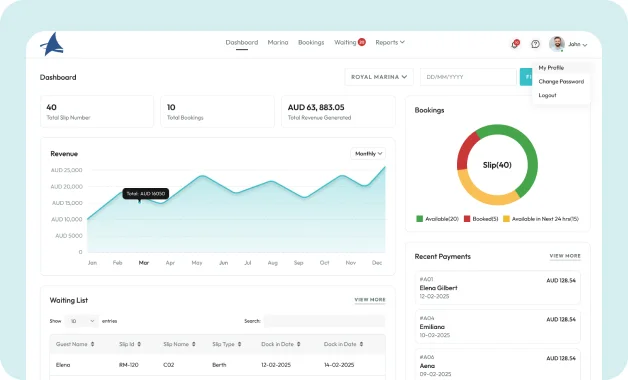Click the DD/MM/YYYY date input field
This screenshot has height=380, width=628.
pyautogui.click(x=468, y=77)
